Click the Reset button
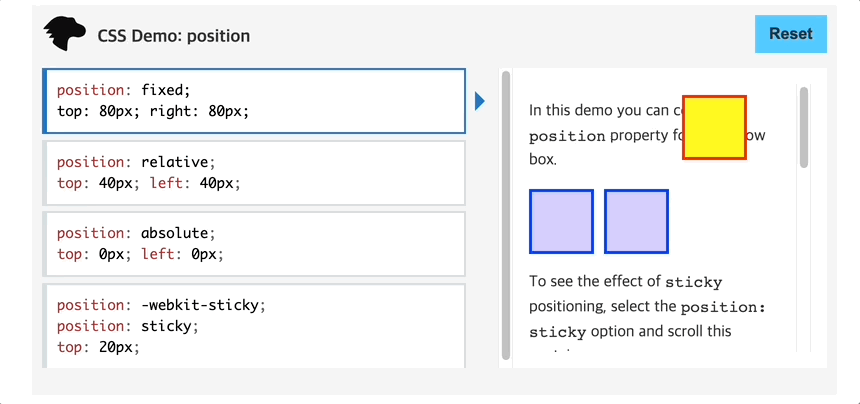This screenshot has width=860, height=404. point(790,34)
